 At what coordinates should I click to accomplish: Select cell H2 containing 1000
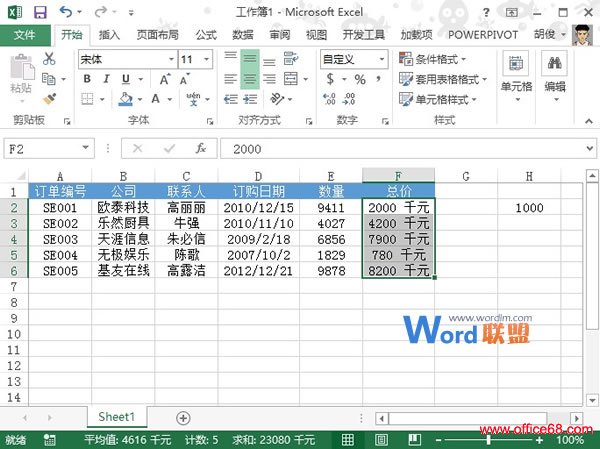coord(529,208)
